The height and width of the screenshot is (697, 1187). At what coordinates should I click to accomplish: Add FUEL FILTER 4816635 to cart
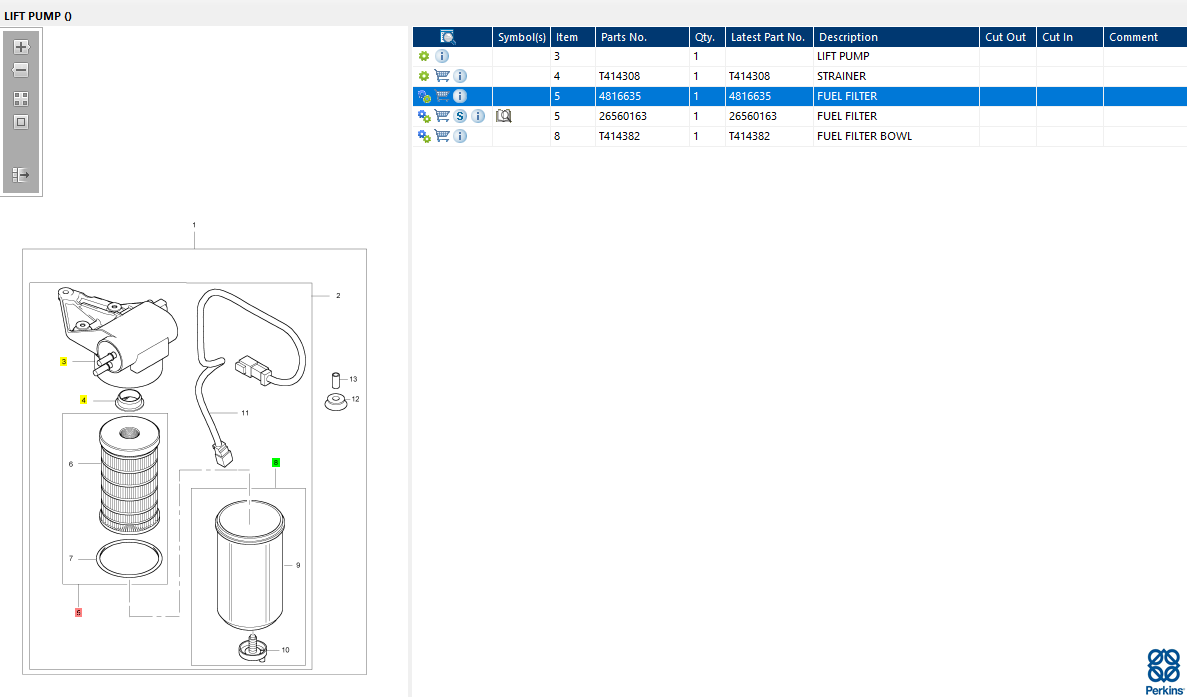442,96
